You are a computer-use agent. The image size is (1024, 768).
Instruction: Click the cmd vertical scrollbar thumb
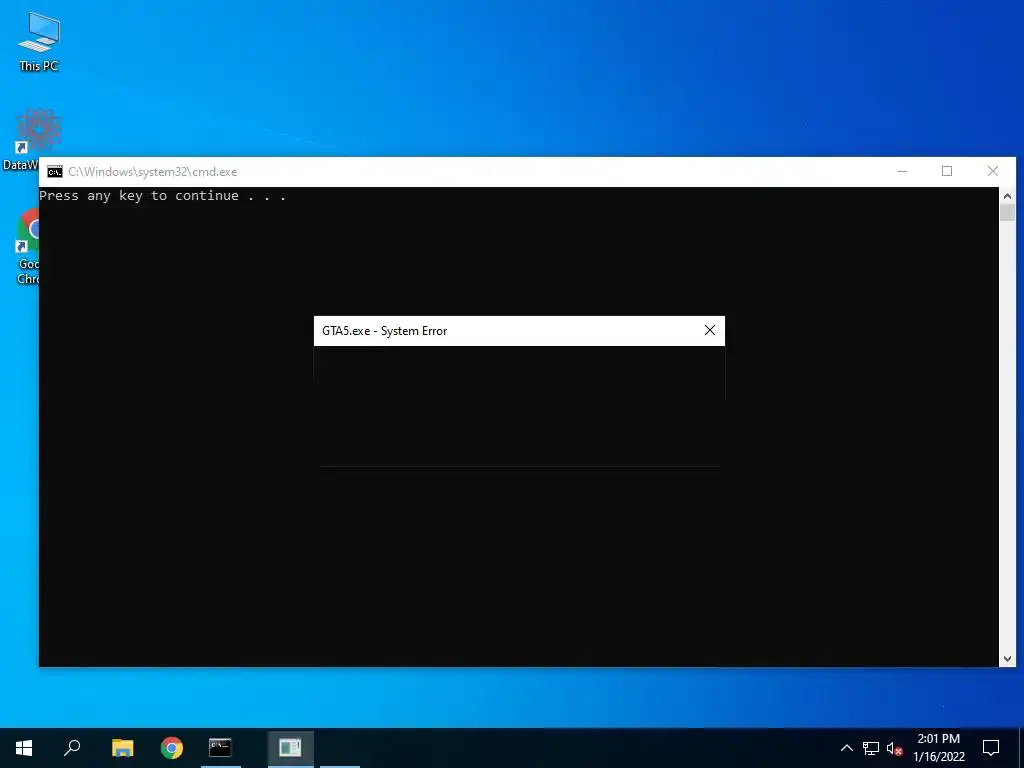pos(1007,212)
